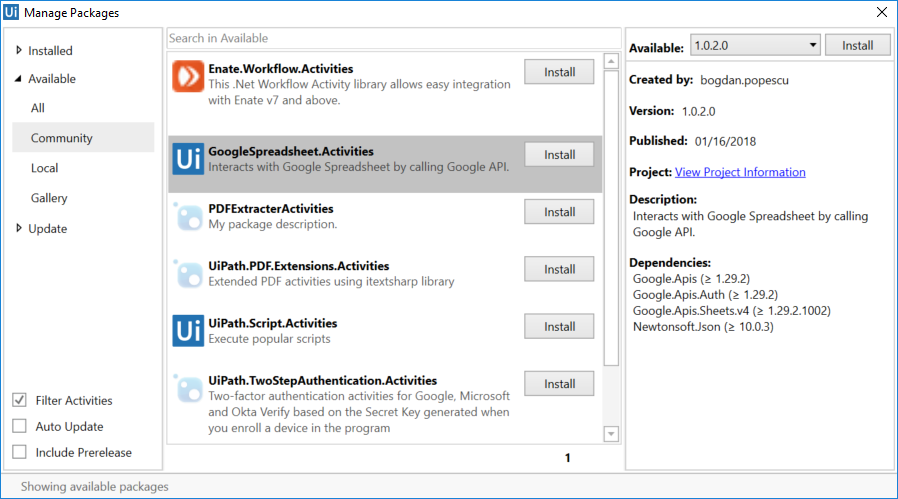This screenshot has height=499, width=898.
Task: Select the GoogleSpreadsheet.Activities package title
Action: [291, 151]
